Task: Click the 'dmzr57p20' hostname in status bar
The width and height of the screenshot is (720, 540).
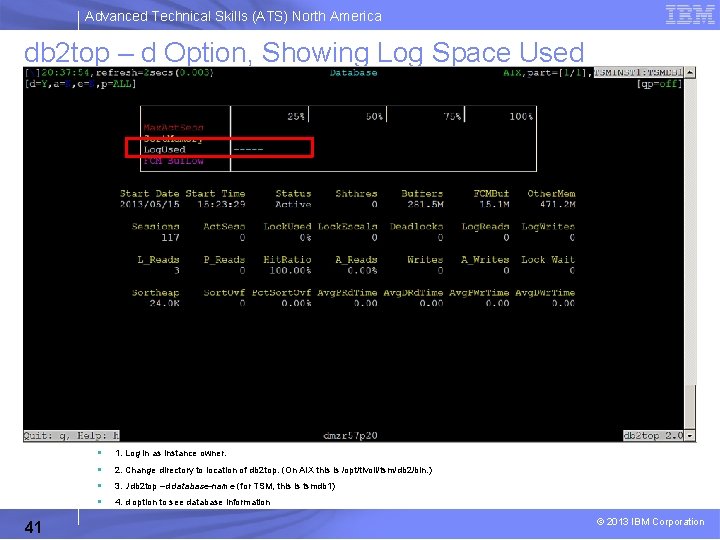Action: pyautogui.click(x=350, y=435)
